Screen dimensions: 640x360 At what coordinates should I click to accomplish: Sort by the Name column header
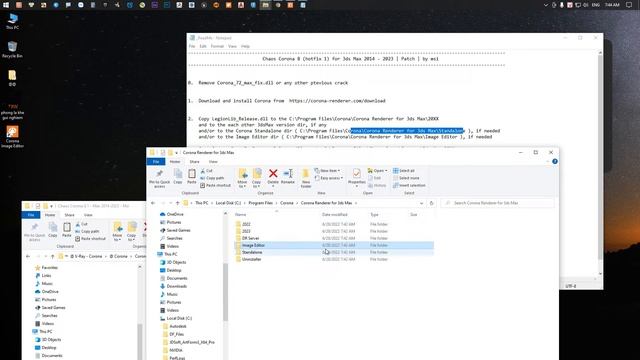(240, 215)
